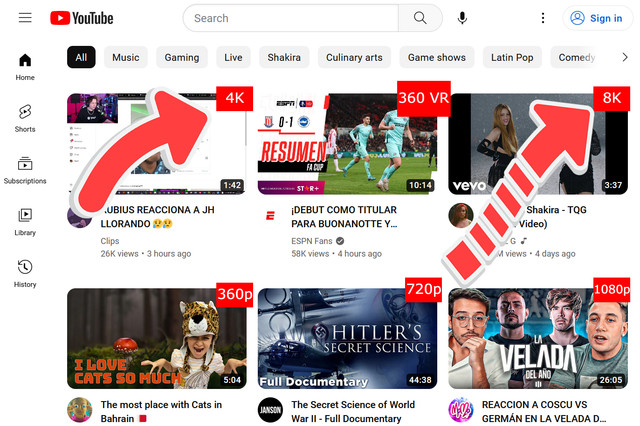Open the hamburger guide menu
Viewport: 640px width, 426px height.
click(25, 18)
